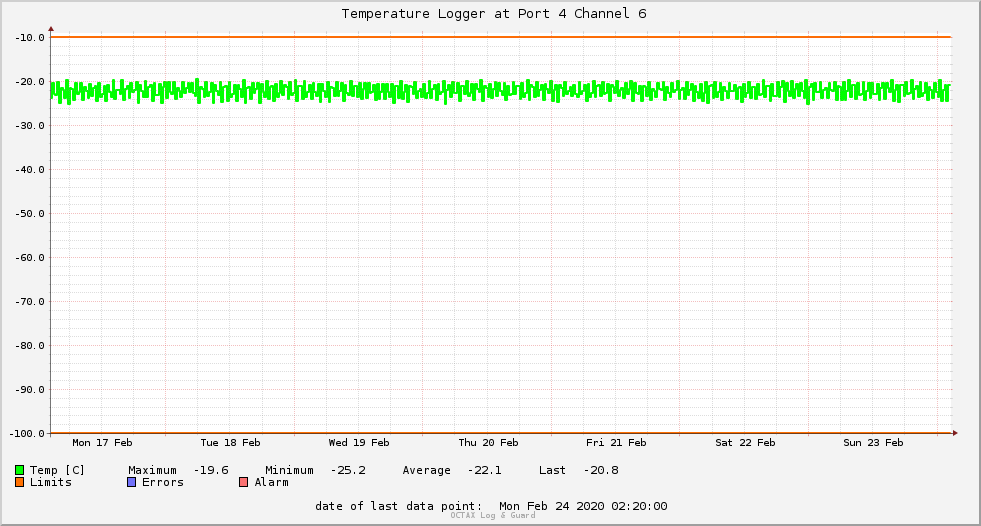
Task: Click the orange upper limit line at -10.0
Action: [501, 37]
